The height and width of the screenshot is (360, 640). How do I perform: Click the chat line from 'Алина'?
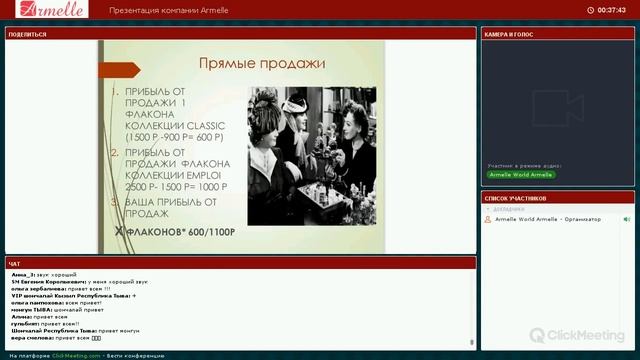[x=40, y=317]
